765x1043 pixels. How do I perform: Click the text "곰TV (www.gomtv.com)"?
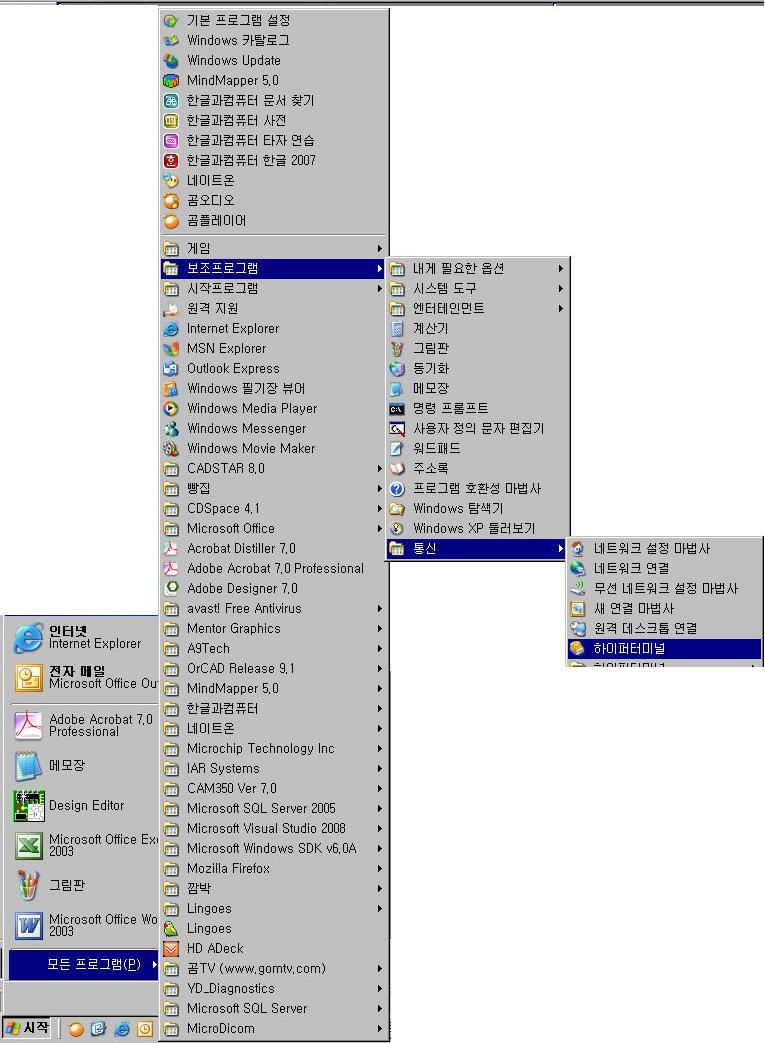pyautogui.click(x=256, y=969)
